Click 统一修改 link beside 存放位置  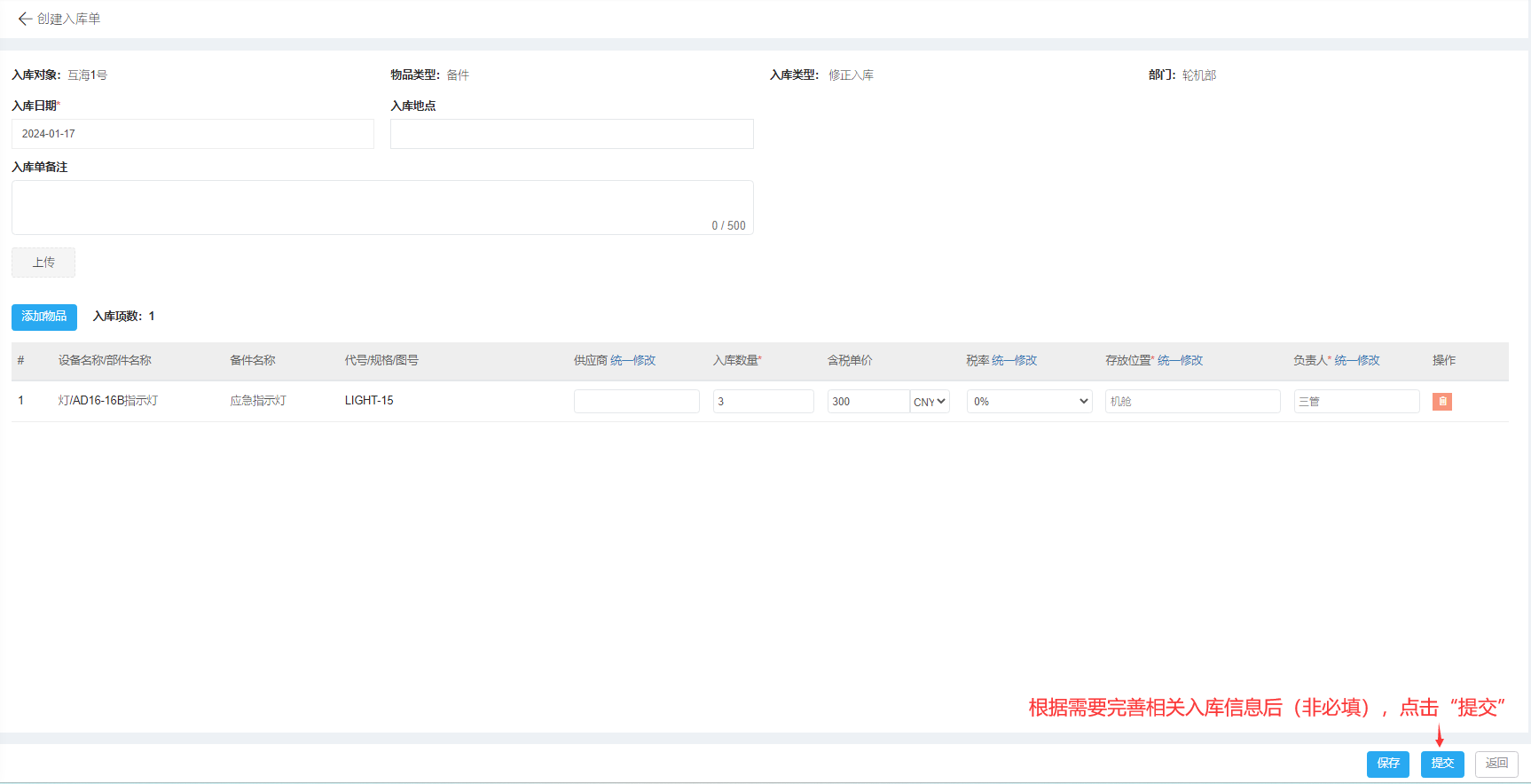[x=1181, y=360]
